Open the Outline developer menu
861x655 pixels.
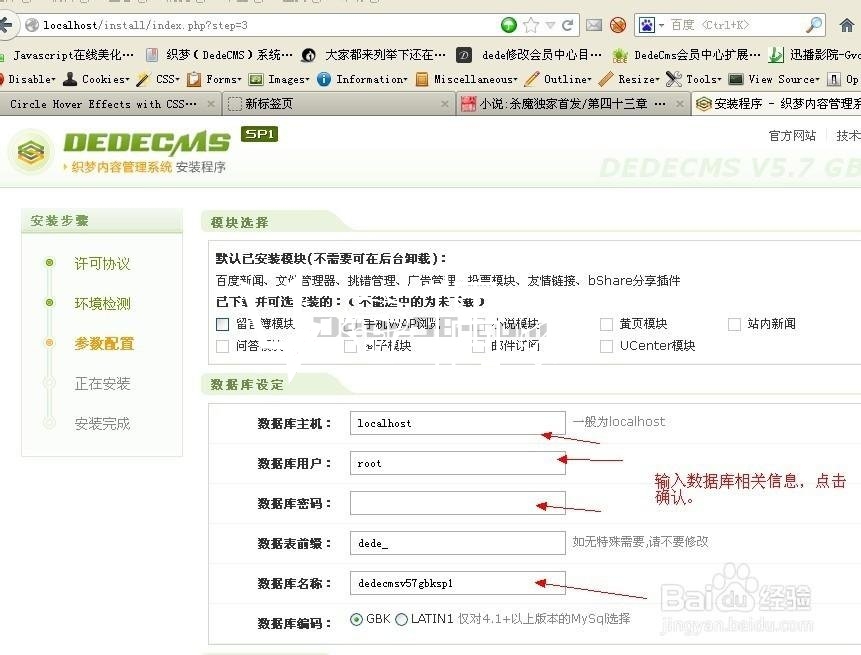[558, 79]
